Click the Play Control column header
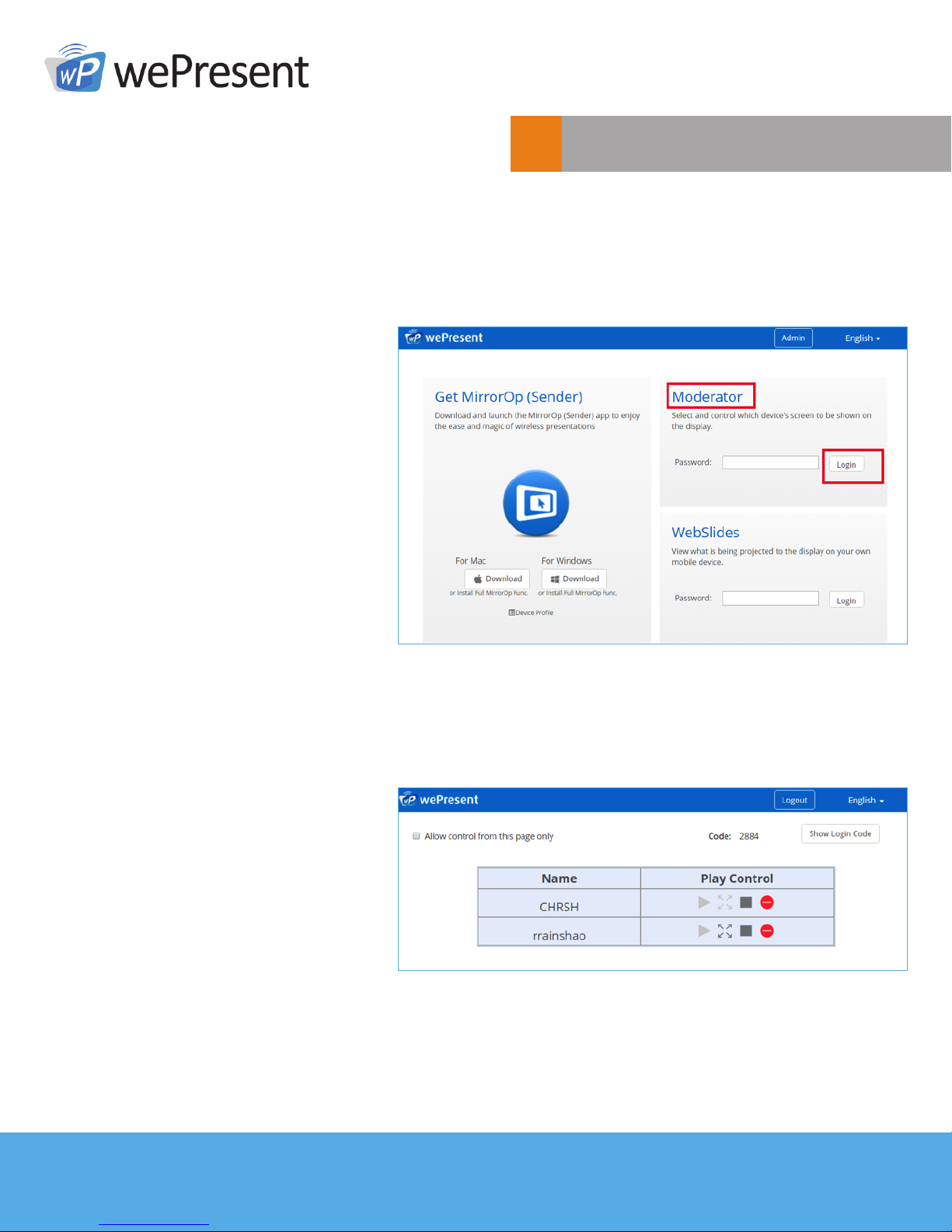The height and width of the screenshot is (1232, 952). (x=737, y=878)
